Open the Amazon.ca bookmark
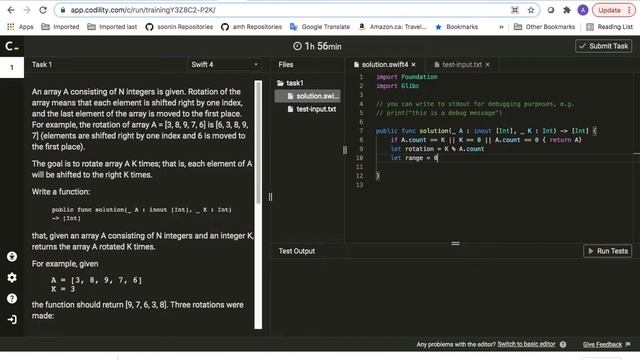This screenshot has height=360, width=640. click(392, 27)
